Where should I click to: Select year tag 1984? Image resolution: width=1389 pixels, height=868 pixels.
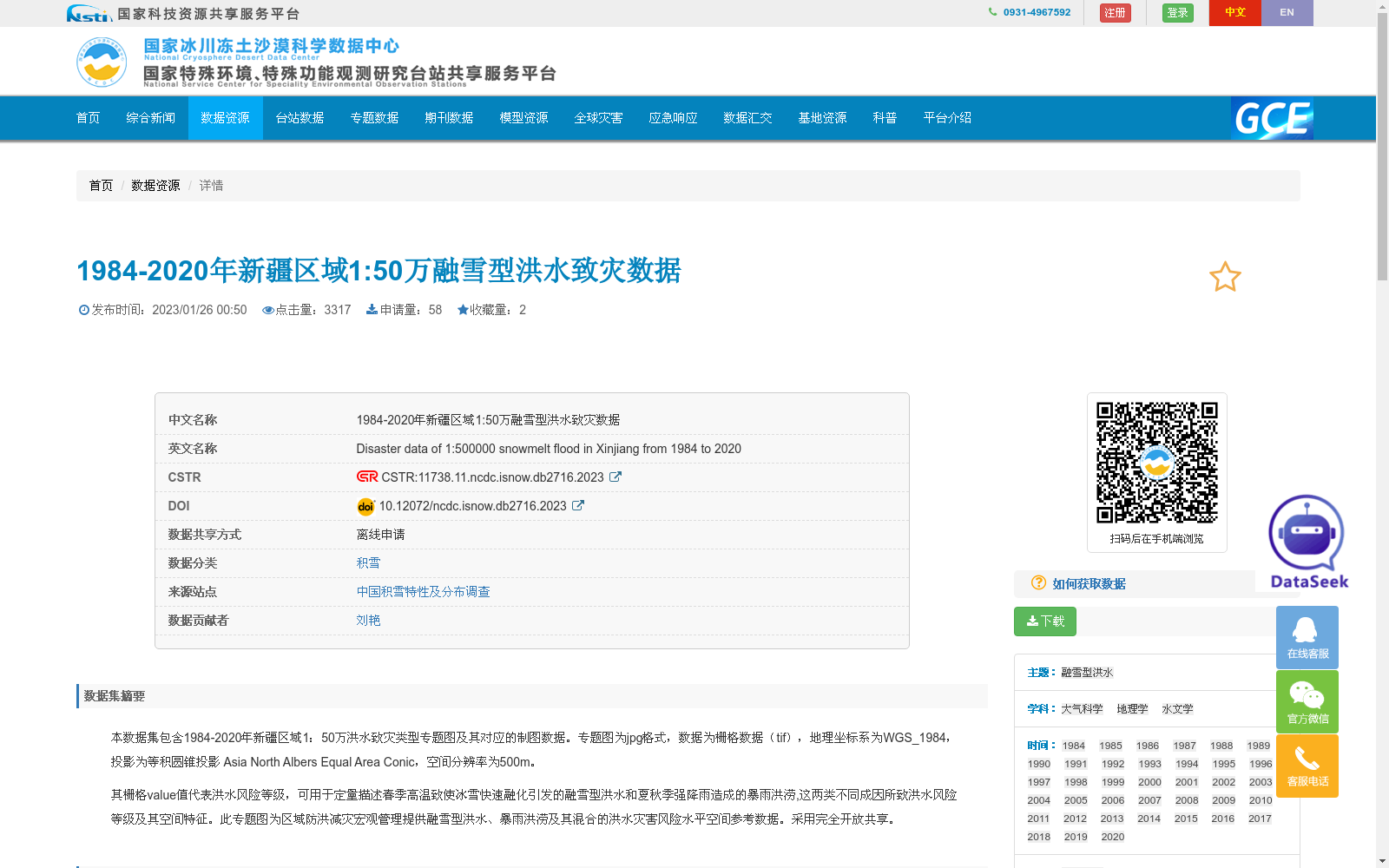[1074, 746]
